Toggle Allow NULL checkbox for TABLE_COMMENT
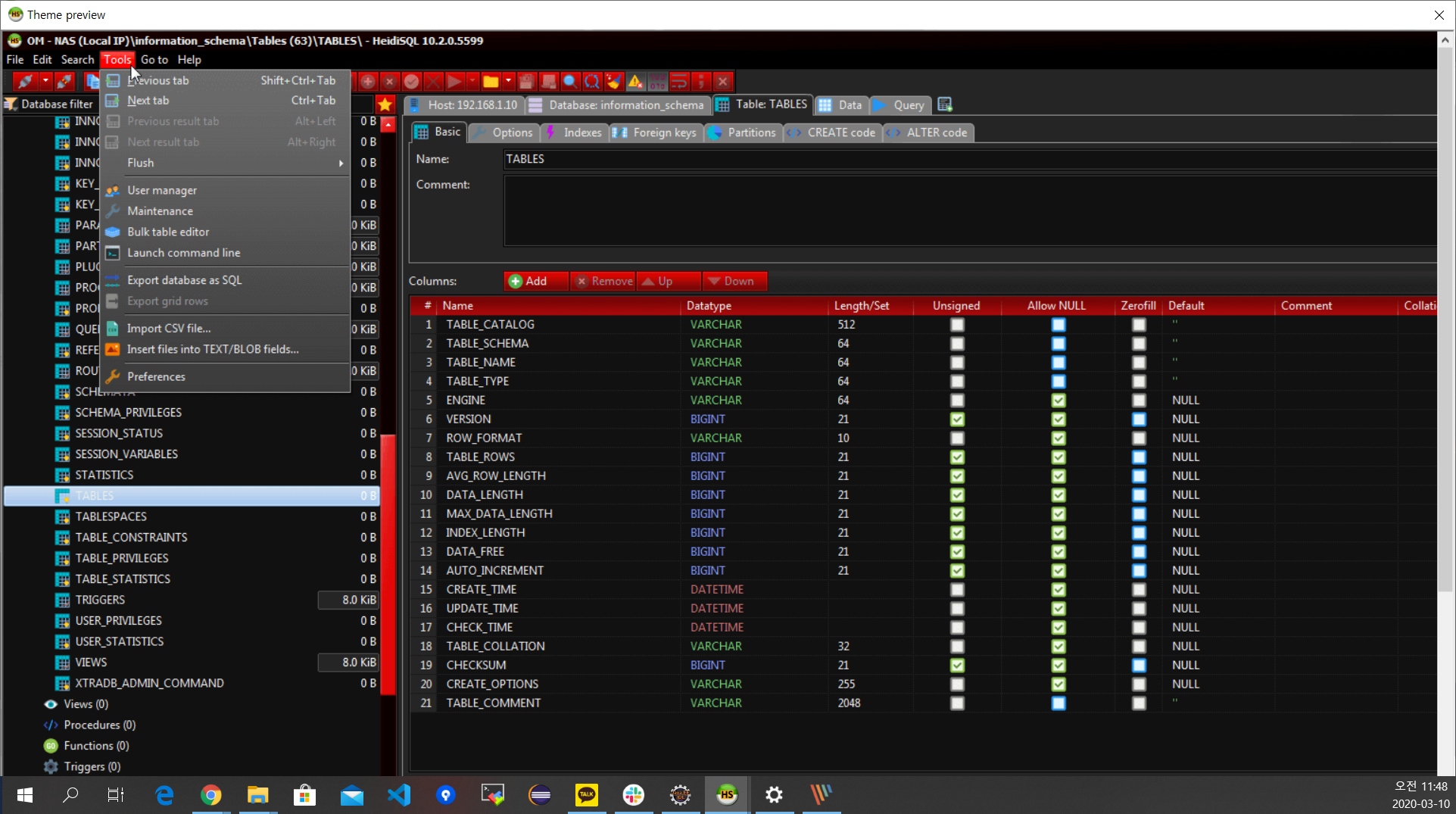The image size is (1456, 814). point(1058,703)
